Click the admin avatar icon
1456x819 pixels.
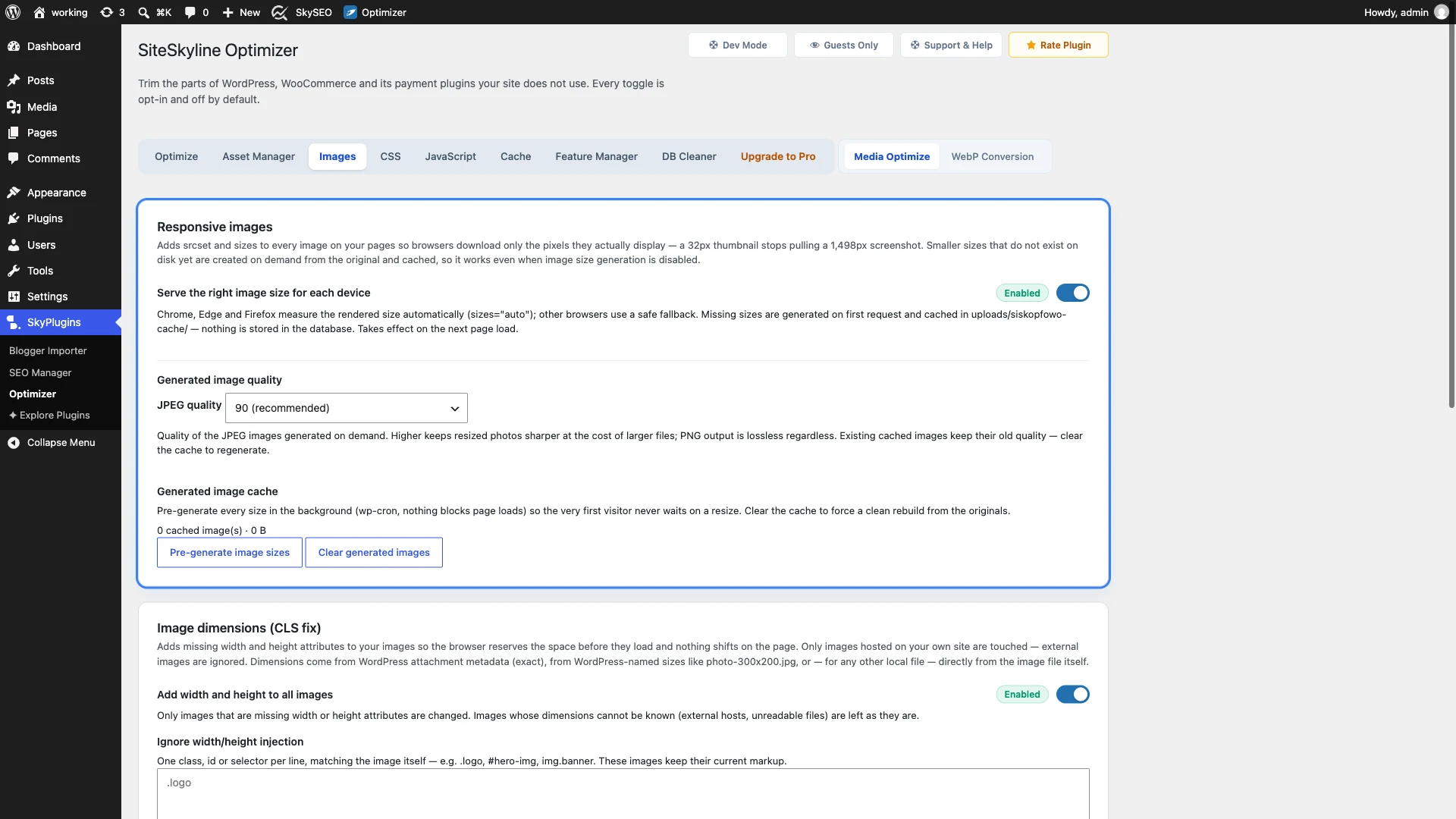[1442, 12]
